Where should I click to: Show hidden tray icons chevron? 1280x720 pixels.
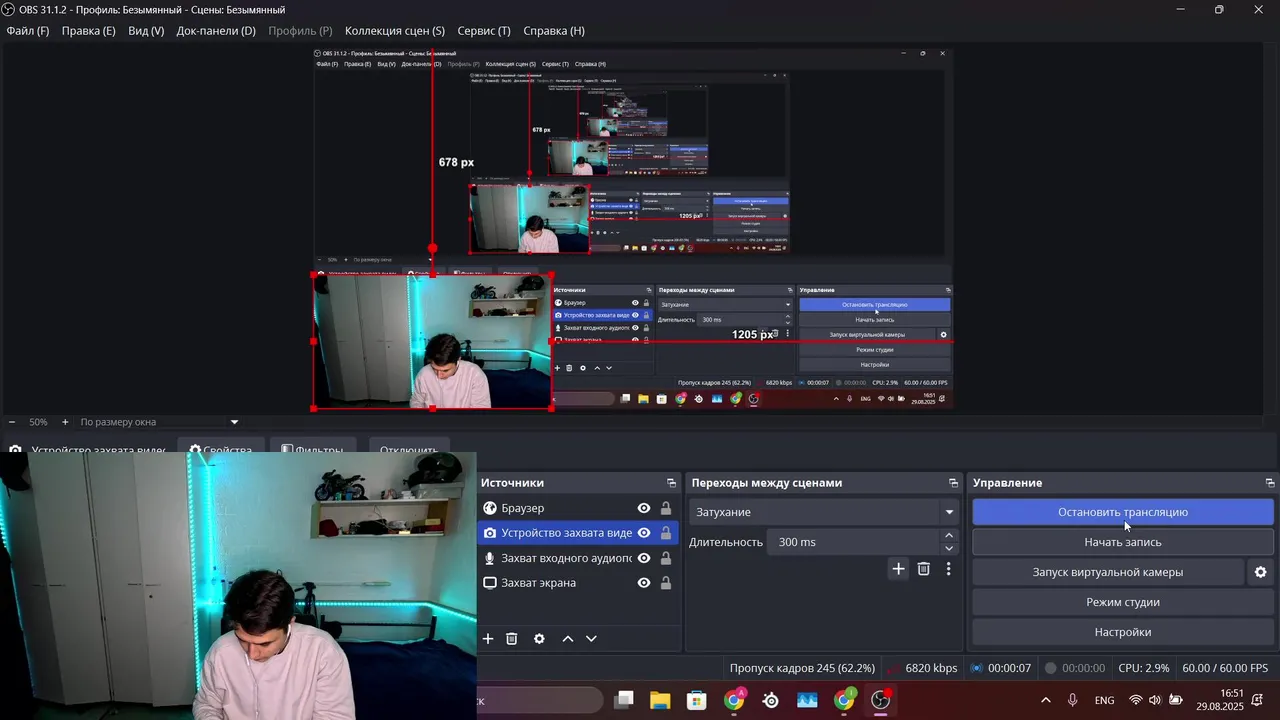pyautogui.click(x=1046, y=700)
